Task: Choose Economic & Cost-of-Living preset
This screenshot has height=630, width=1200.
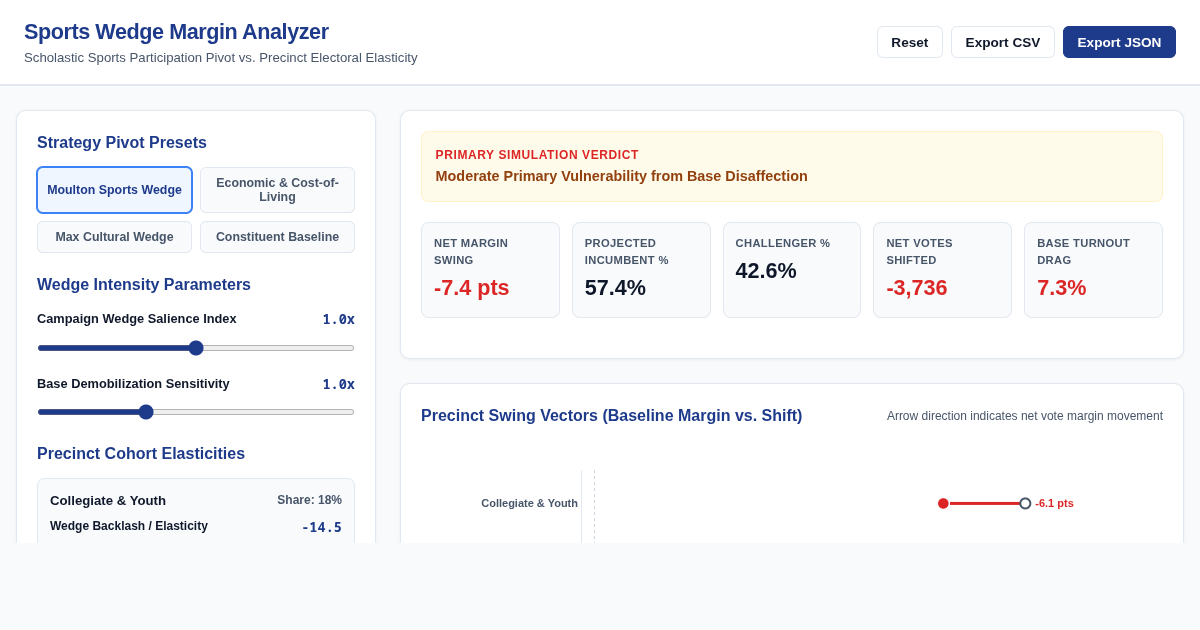Action: click(277, 190)
